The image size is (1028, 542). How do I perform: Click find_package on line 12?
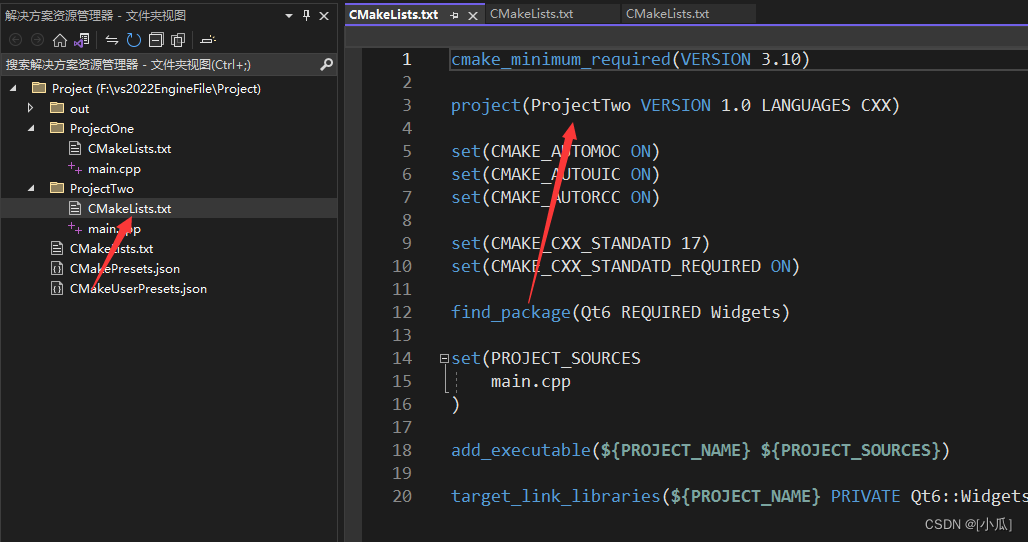point(511,312)
